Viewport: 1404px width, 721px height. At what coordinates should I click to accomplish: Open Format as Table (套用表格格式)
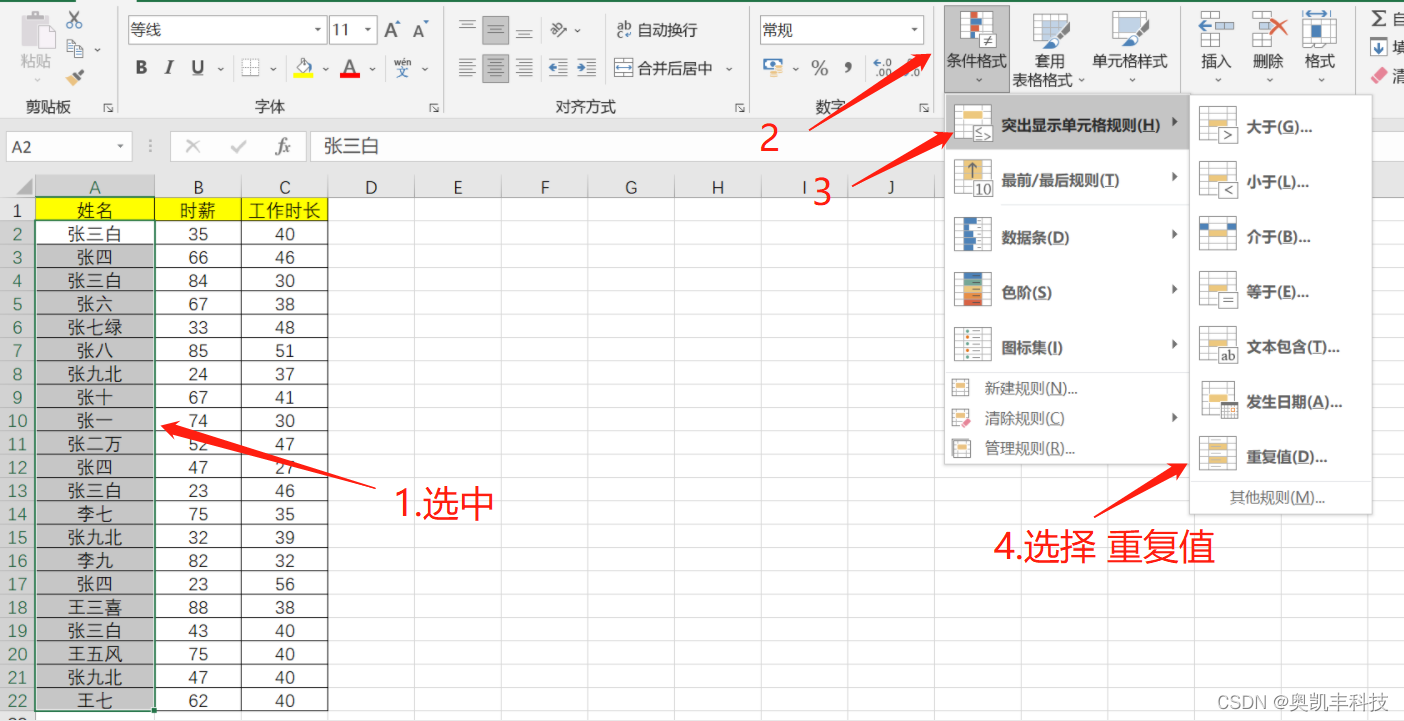(1049, 47)
